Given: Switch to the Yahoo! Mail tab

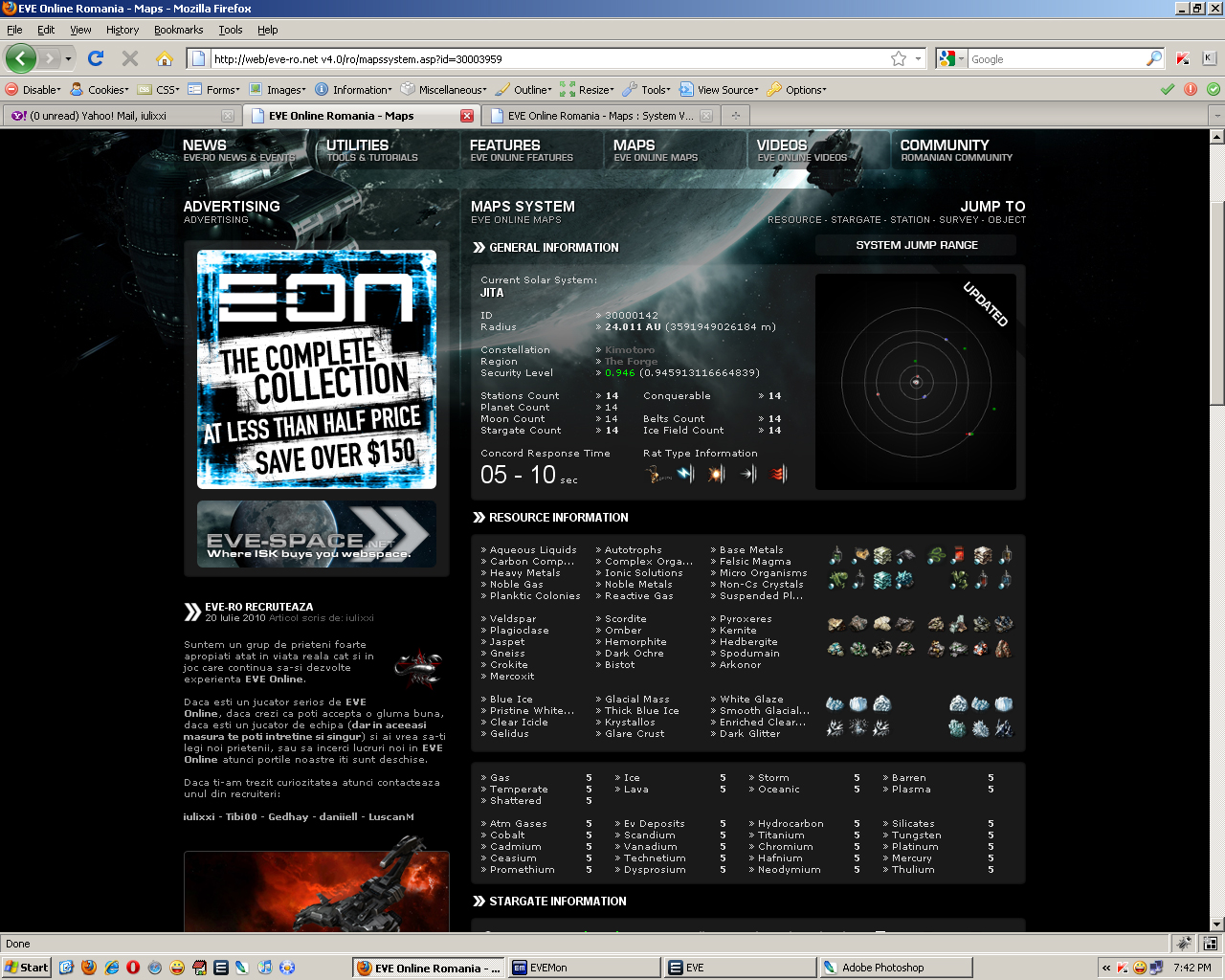Looking at the screenshot, I should click(x=122, y=116).
